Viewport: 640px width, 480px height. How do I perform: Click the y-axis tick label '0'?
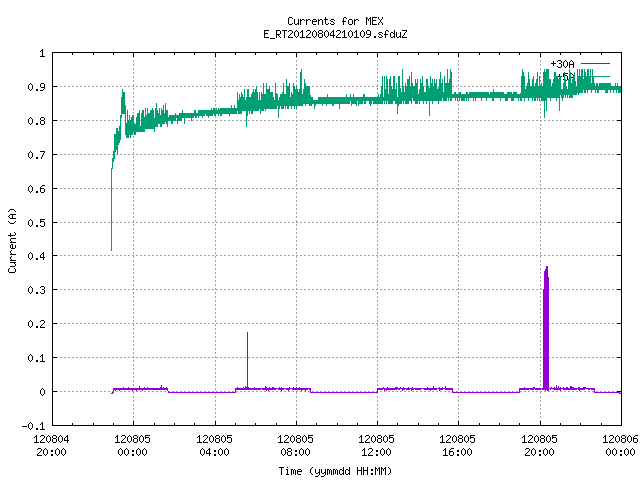[x=42, y=392]
